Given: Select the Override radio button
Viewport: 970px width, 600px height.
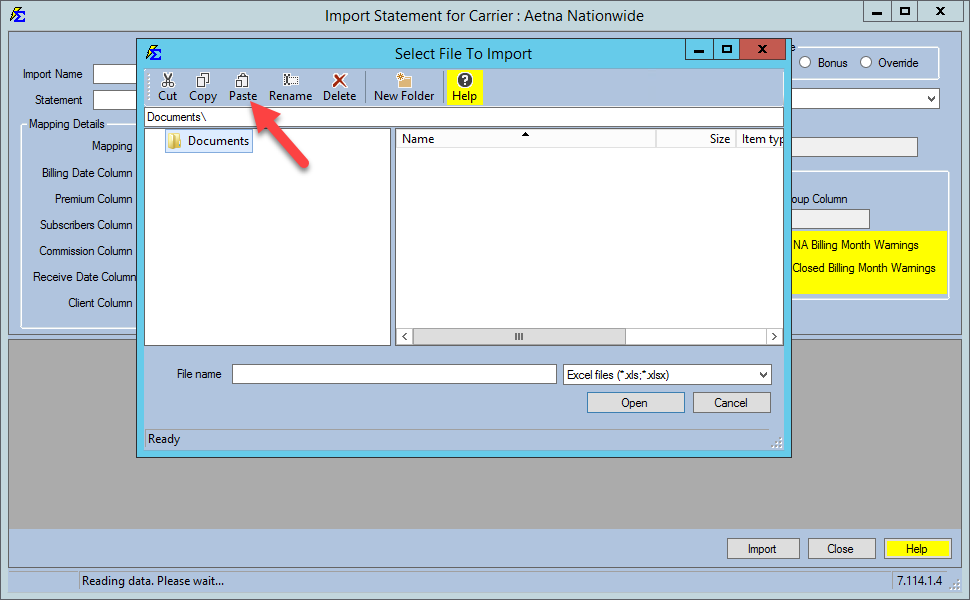Looking at the screenshot, I should (866, 63).
